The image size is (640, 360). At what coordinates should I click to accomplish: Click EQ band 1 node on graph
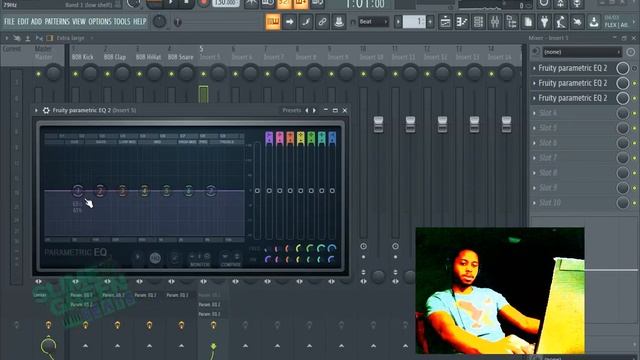click(78, 191)
